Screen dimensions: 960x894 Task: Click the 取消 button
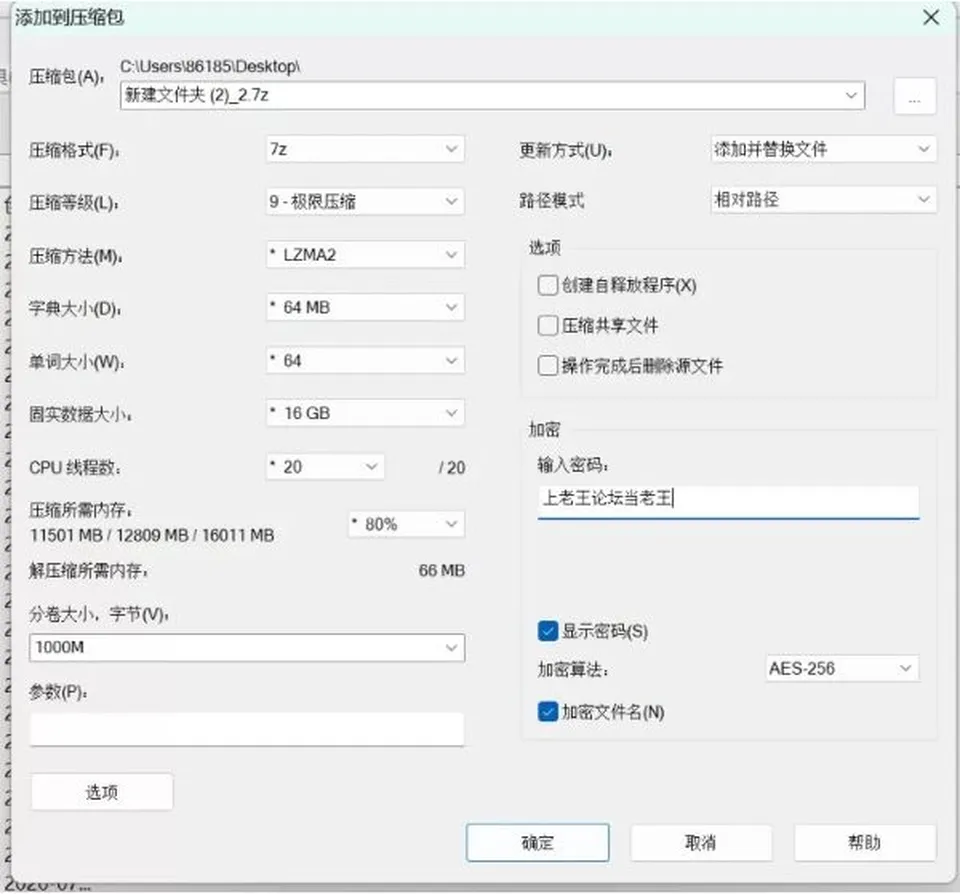[x=701, y=843]
